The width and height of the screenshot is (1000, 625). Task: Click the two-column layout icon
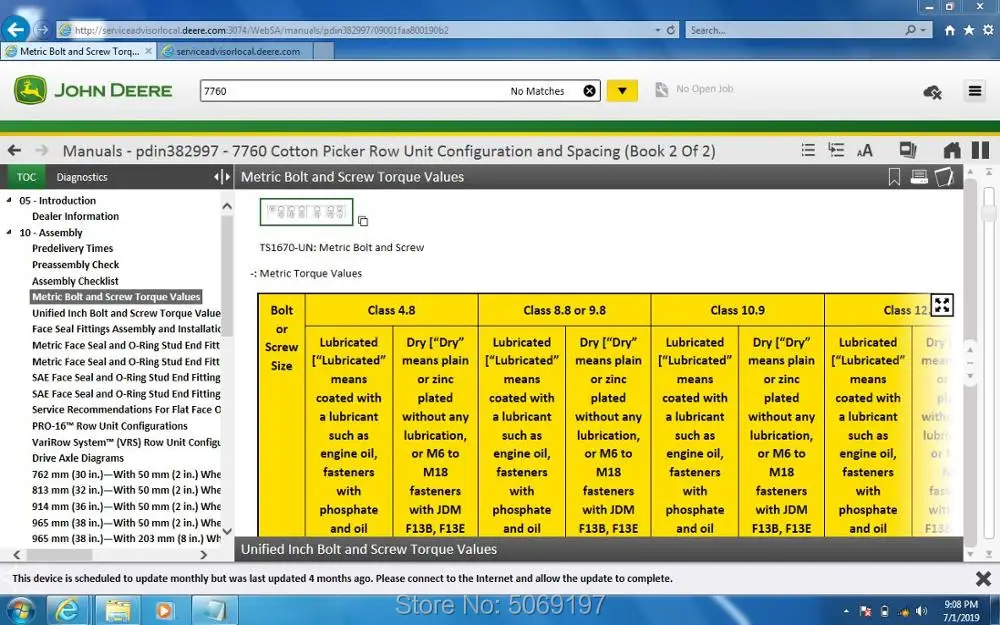[980, 150]
